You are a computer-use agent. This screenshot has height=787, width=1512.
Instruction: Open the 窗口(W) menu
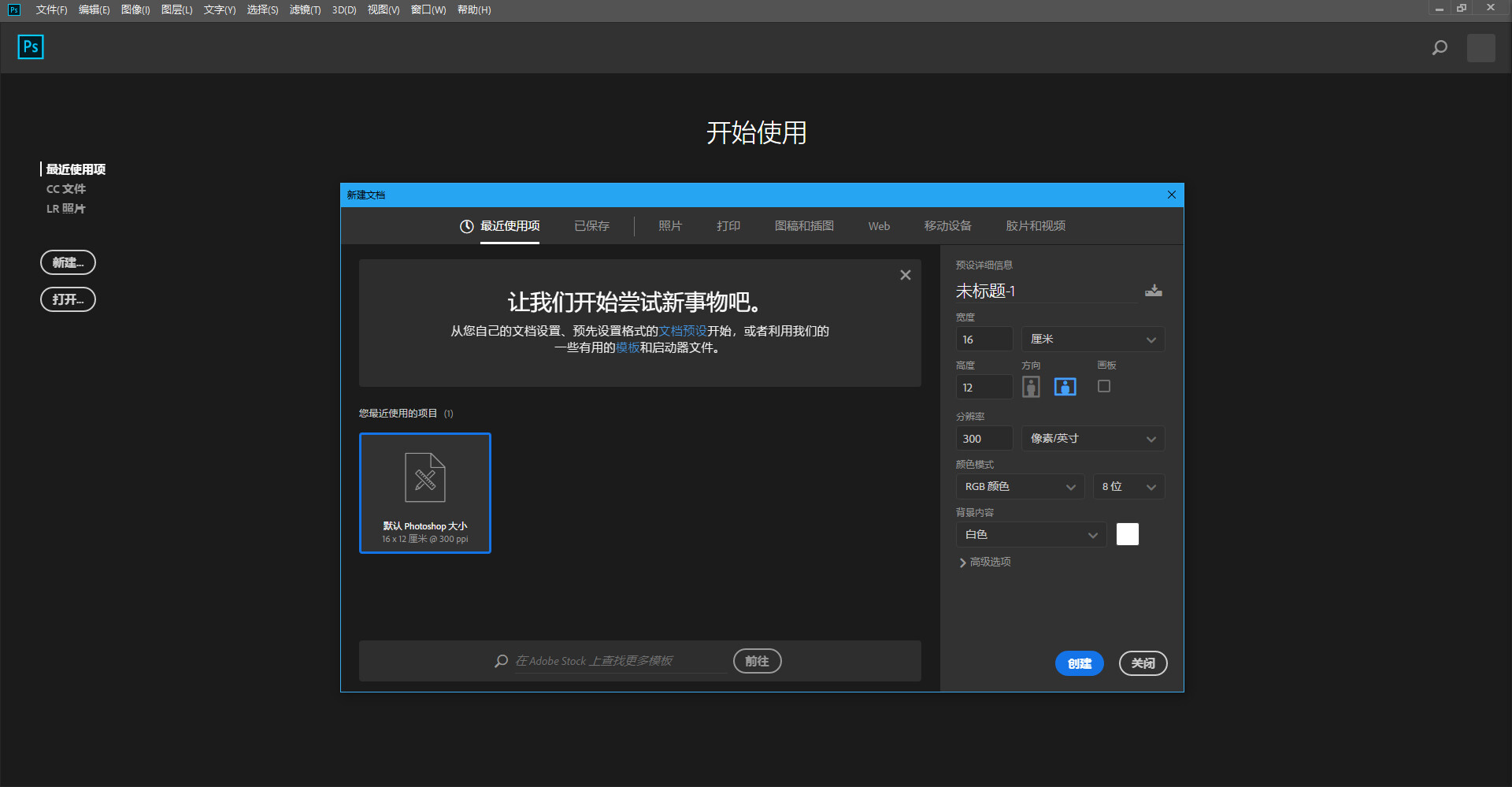point(428,9)
